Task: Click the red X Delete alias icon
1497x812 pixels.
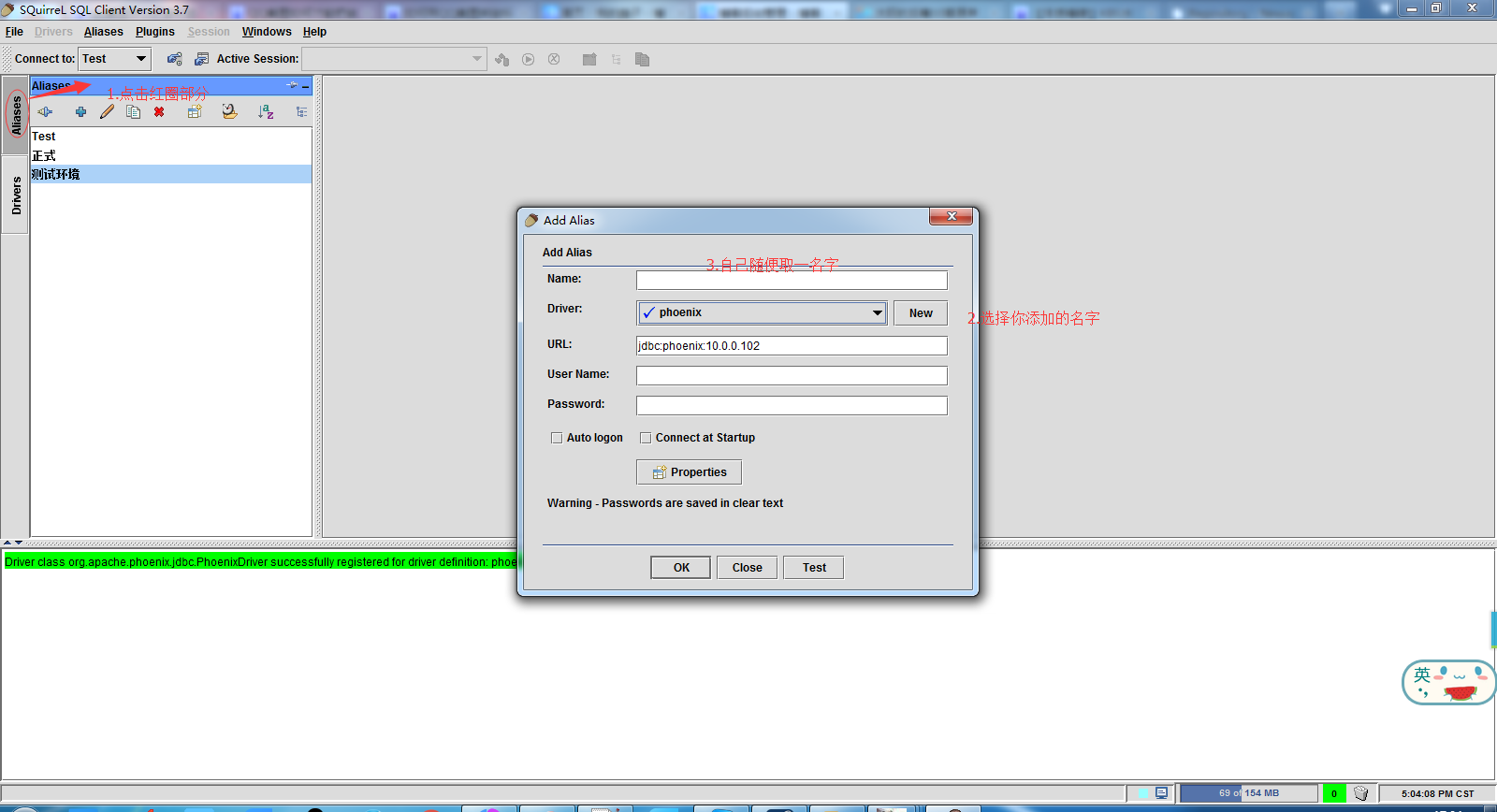Action: point(159,112)
